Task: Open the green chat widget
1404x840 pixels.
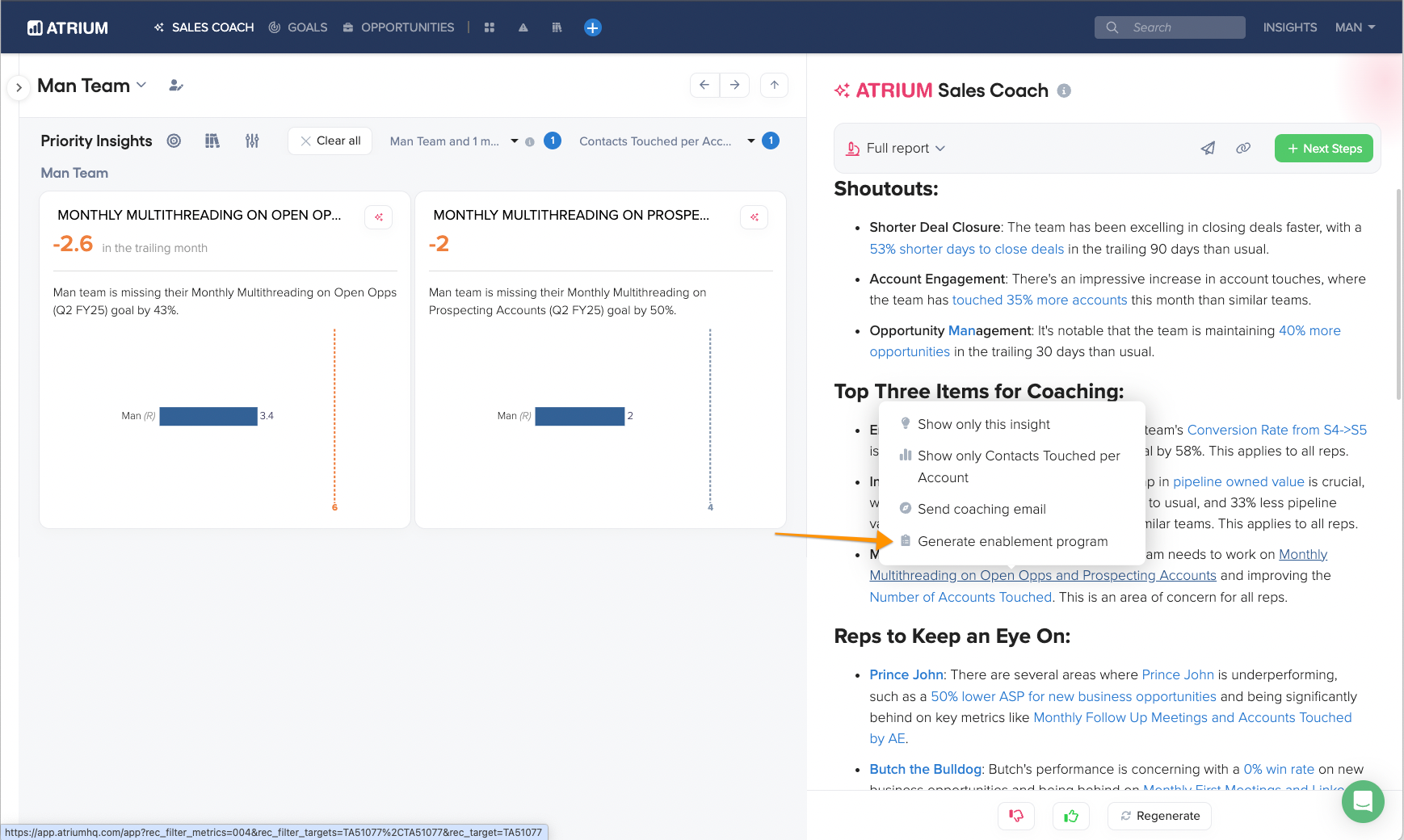Action: [x=1363, y=801]
